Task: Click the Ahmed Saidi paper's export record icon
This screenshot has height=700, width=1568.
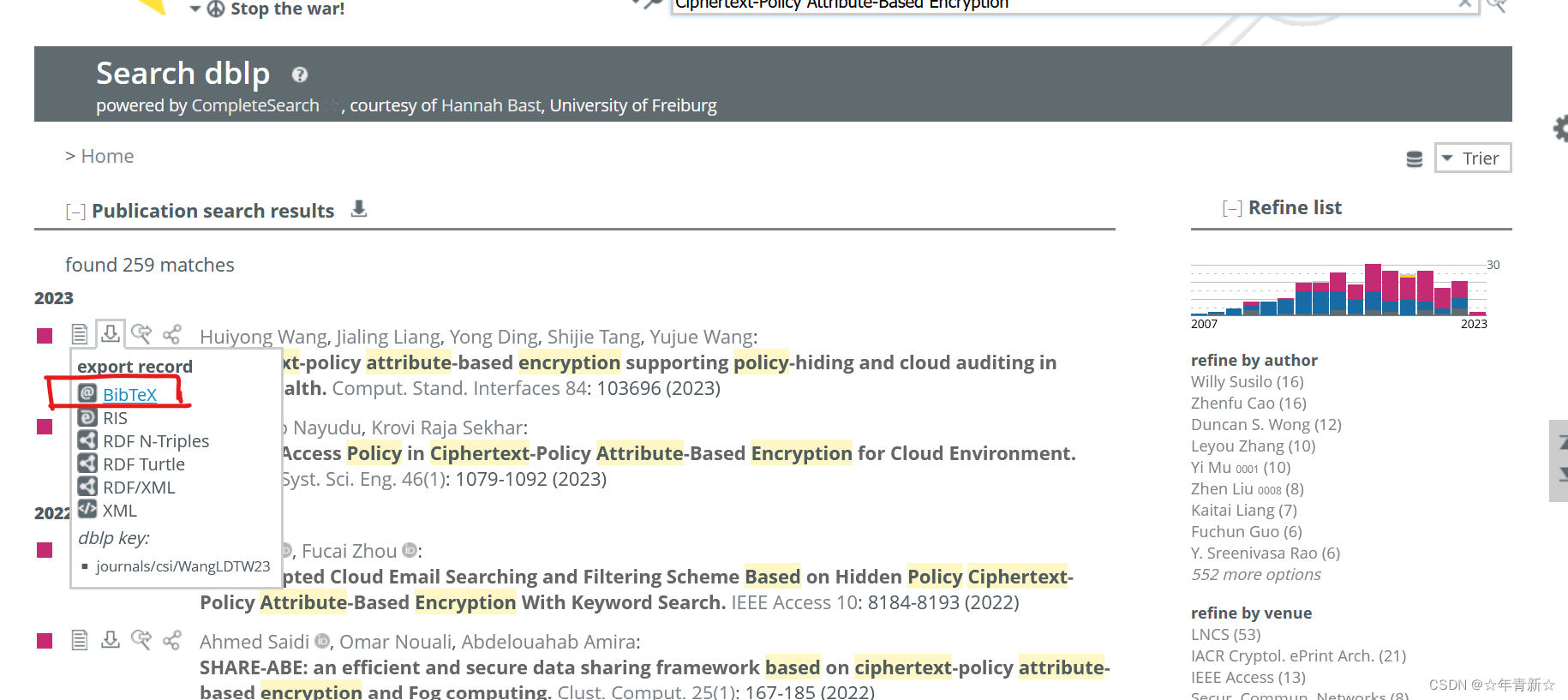Action: coord(111,639)
